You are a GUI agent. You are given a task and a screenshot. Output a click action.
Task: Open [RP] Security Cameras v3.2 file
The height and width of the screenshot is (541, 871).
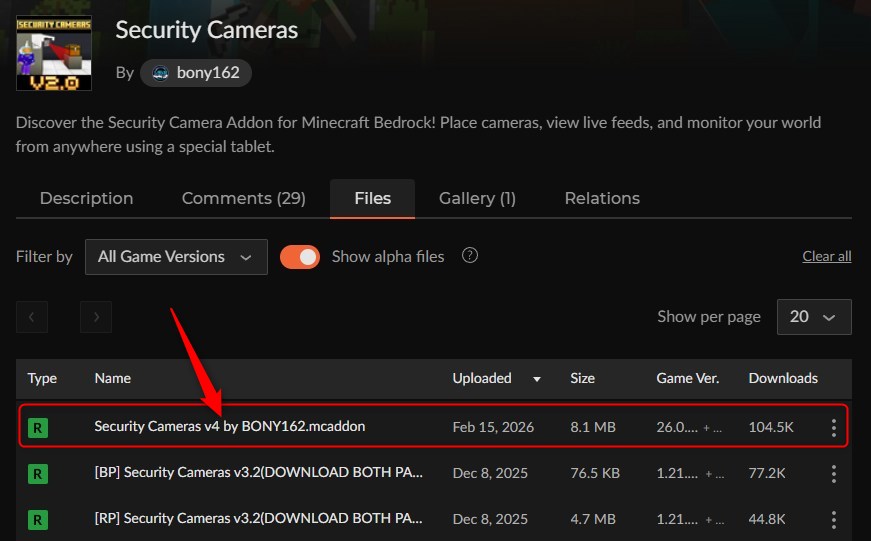pyautogui.click(x=259, y=519)
